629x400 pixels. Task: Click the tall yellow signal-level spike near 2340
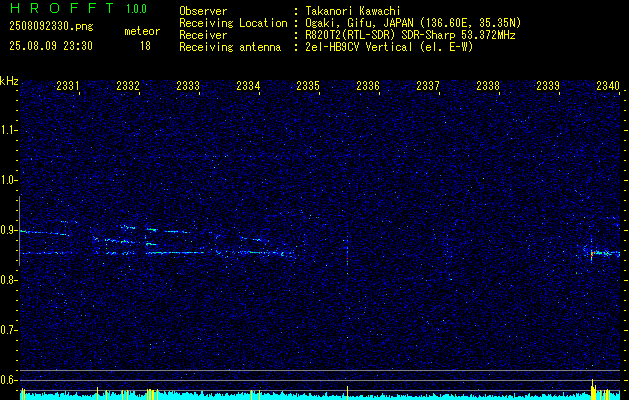coord(592,389)
